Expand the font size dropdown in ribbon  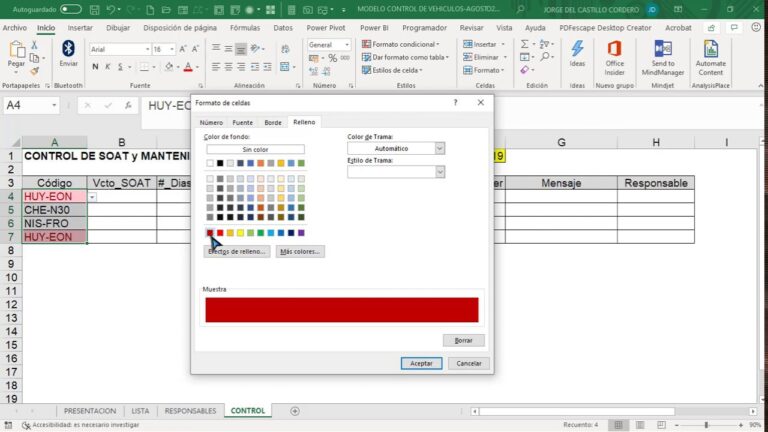[x=171, y=49]
